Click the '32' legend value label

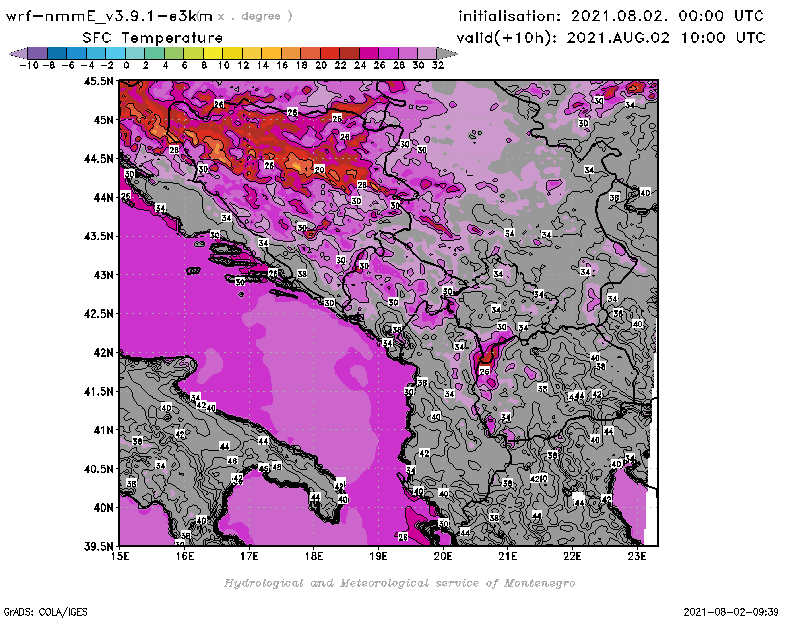(x=437, y=65)
